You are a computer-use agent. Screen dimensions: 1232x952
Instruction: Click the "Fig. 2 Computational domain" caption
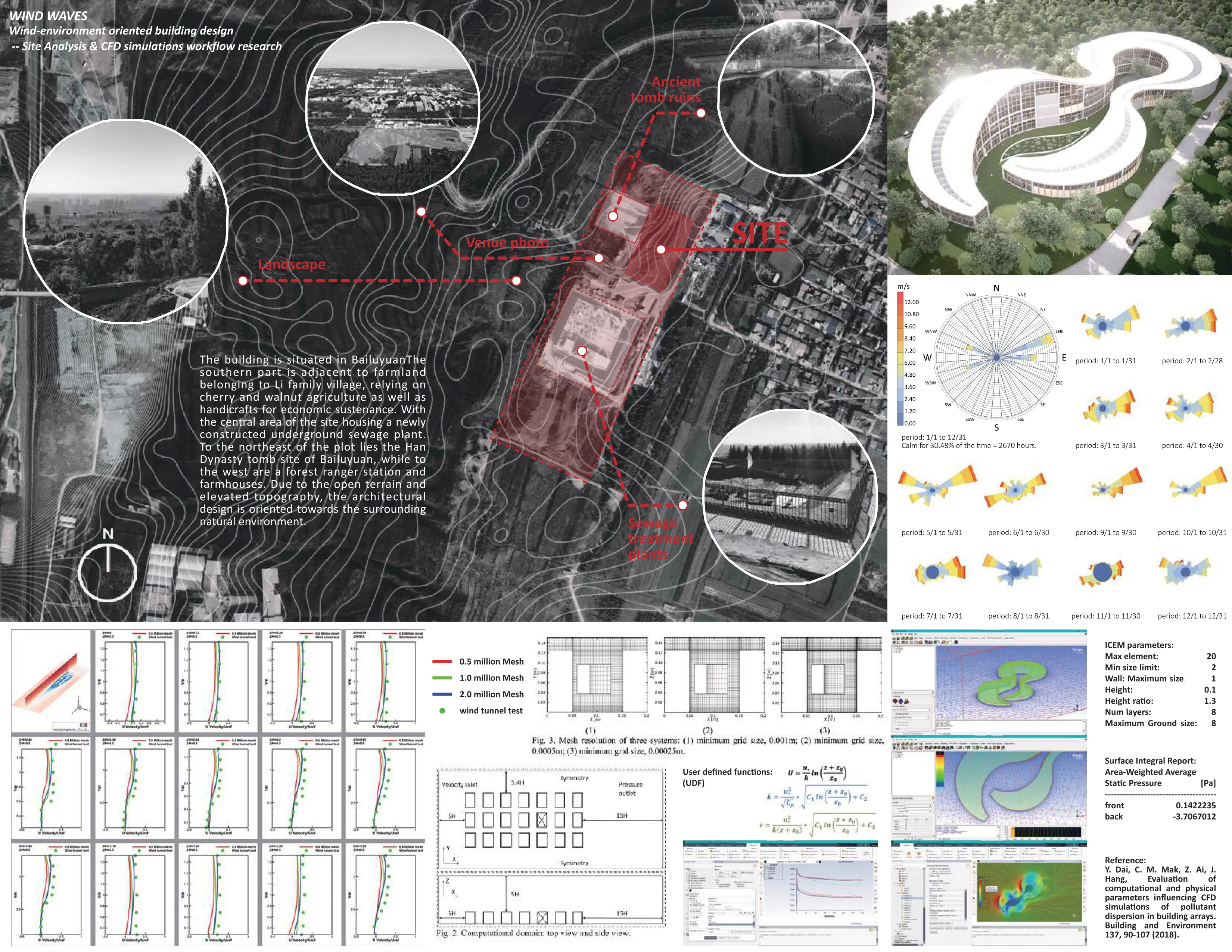coord(532,933)
